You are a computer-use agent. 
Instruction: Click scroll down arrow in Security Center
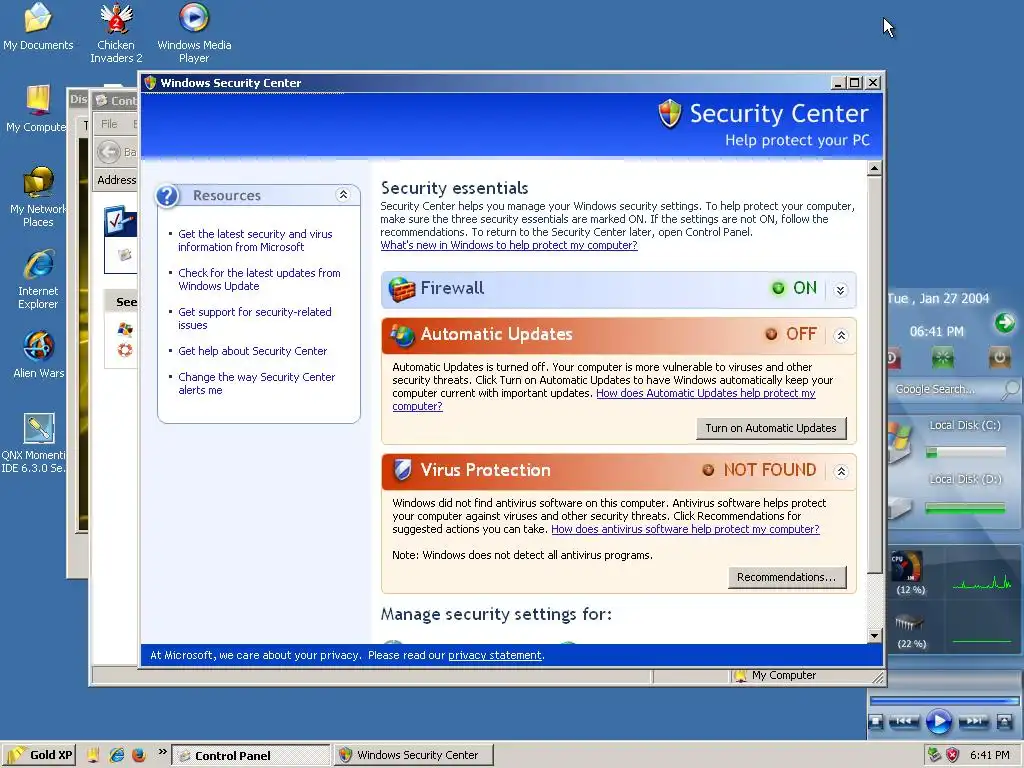(874, 635)
